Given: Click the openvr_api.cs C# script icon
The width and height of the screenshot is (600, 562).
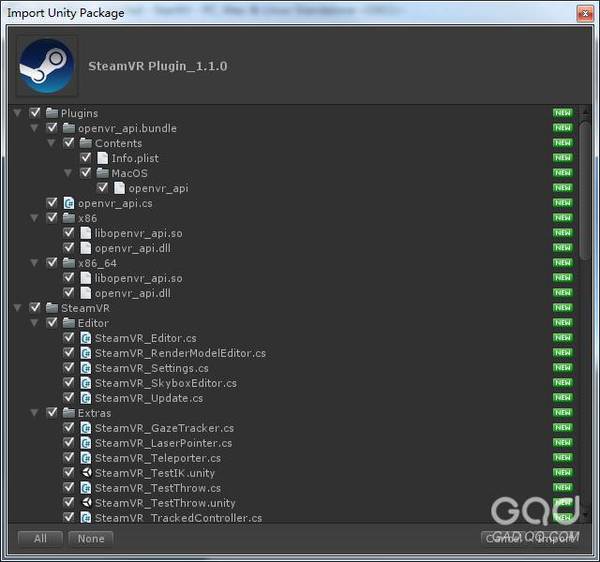Looking at the screenshot, I should (68, 203).
